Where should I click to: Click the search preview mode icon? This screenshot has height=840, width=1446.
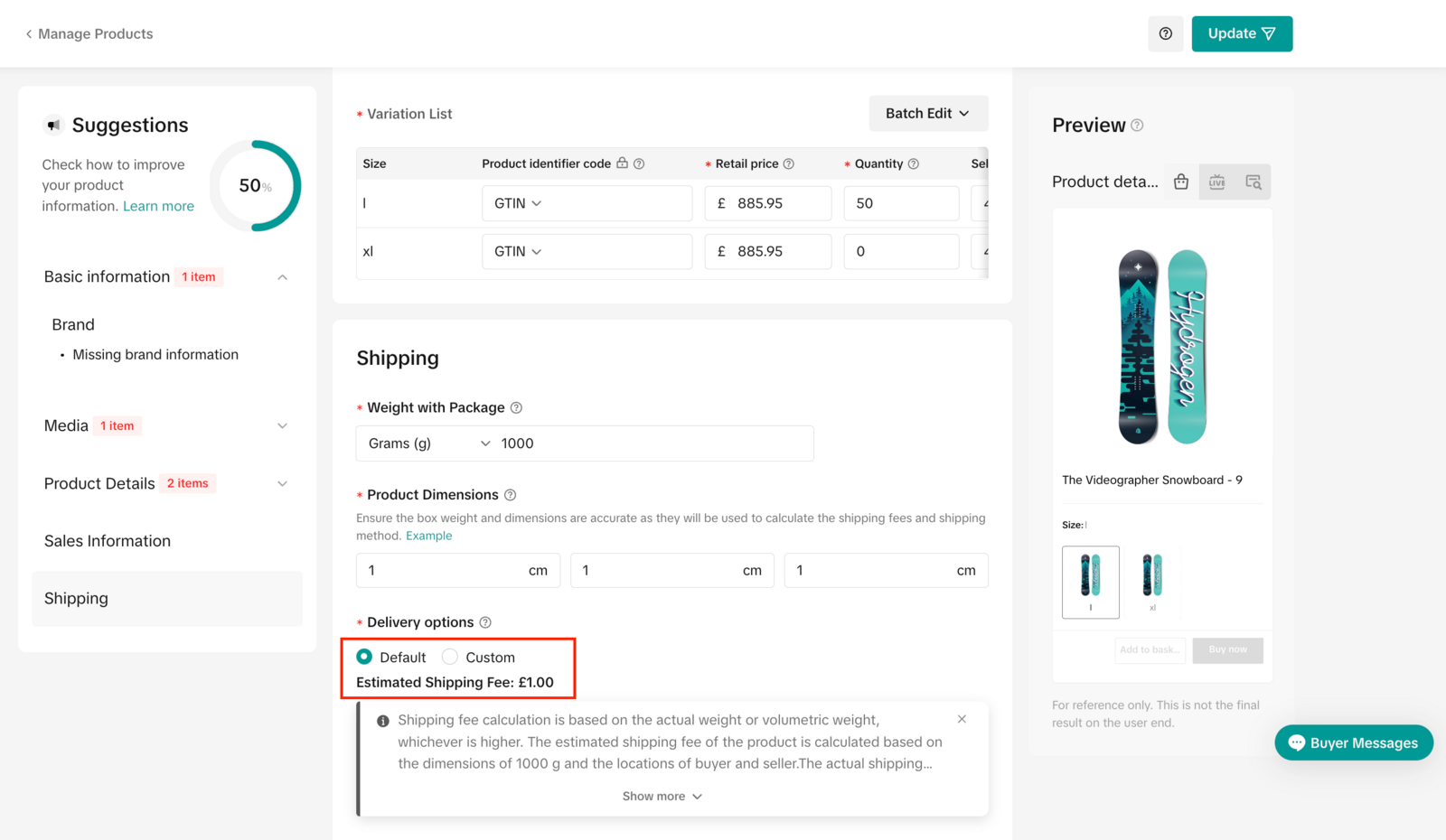tap(1253, 182)
